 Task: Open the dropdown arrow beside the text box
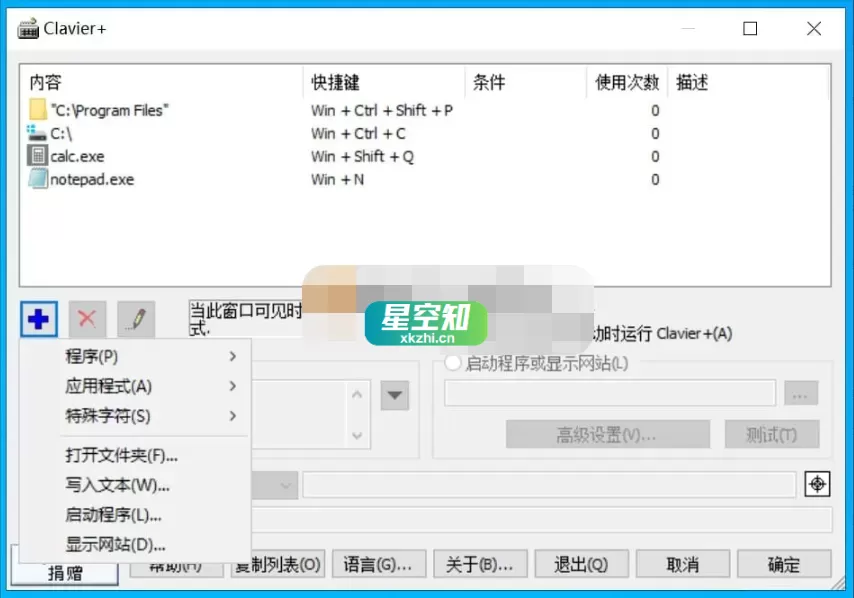pos(394,396)
